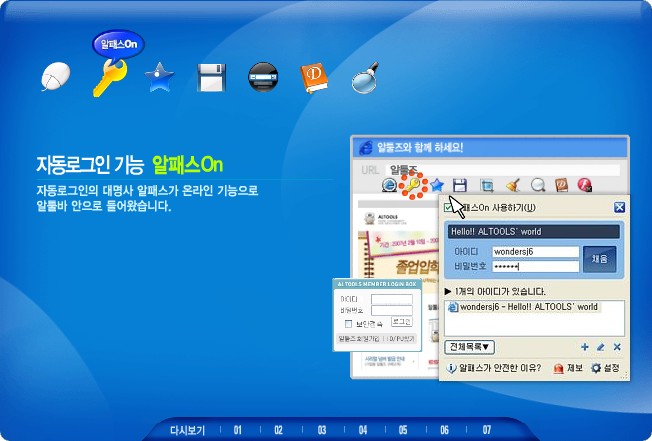Viewport: 652px width, 441px height.
Task: Click the screen capture toolbar icon
Action: pyautogui.click(x=487, y=185)
